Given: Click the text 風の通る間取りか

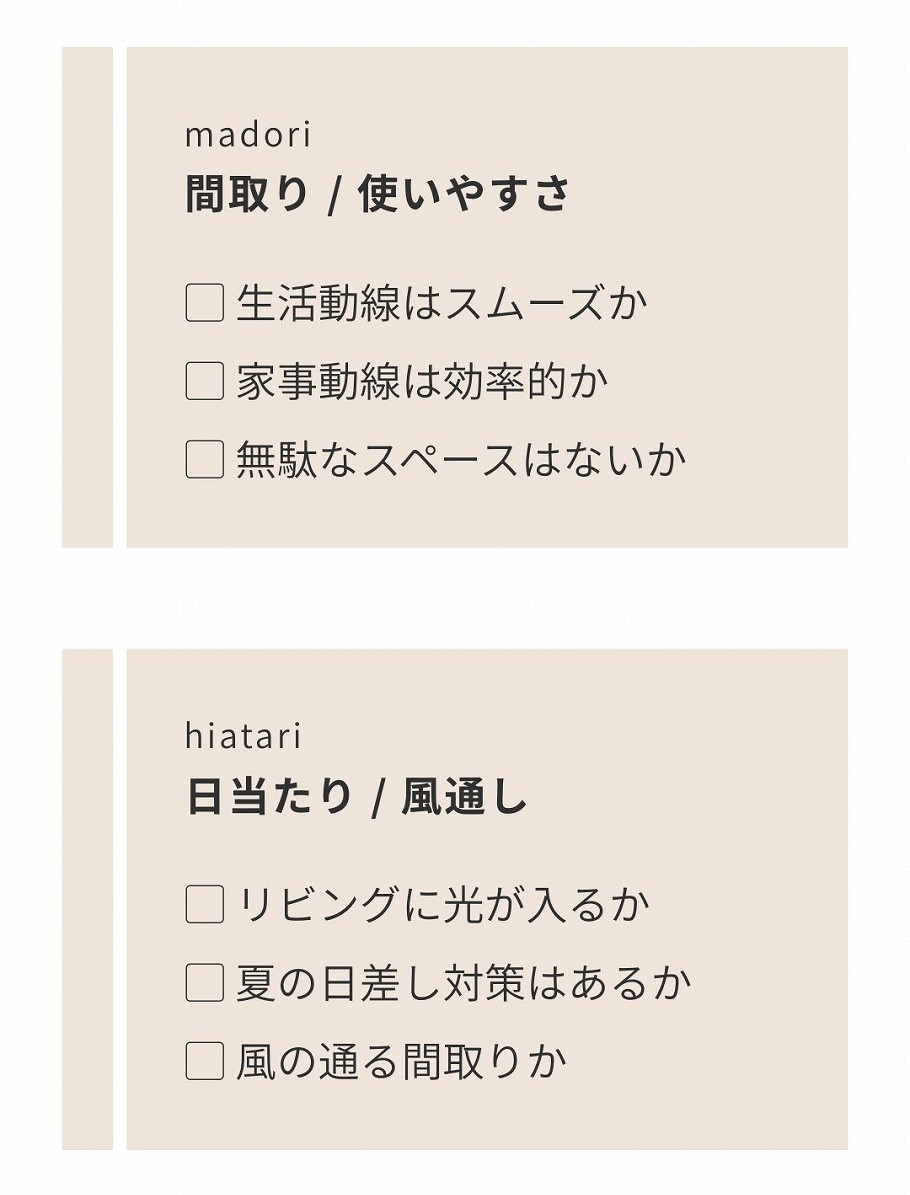Looking at the screenshot, I should click(401, 1062).
